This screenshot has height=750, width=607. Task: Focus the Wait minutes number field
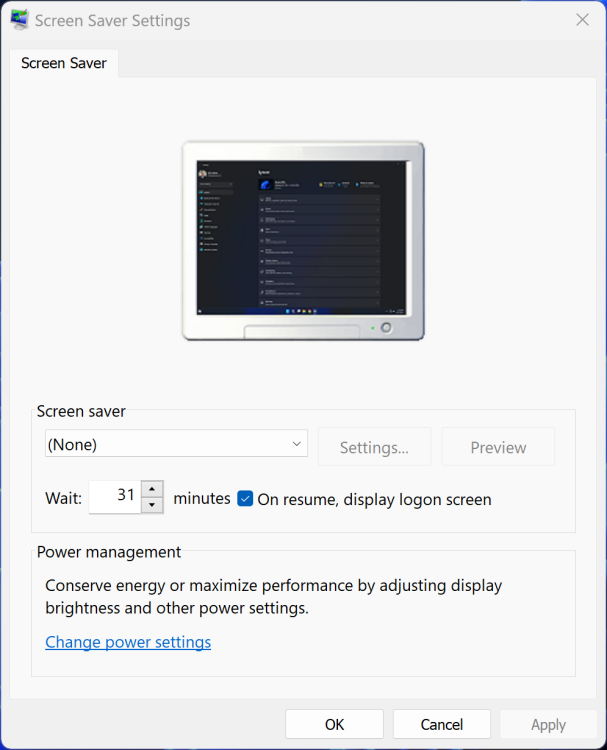(115, 496)
